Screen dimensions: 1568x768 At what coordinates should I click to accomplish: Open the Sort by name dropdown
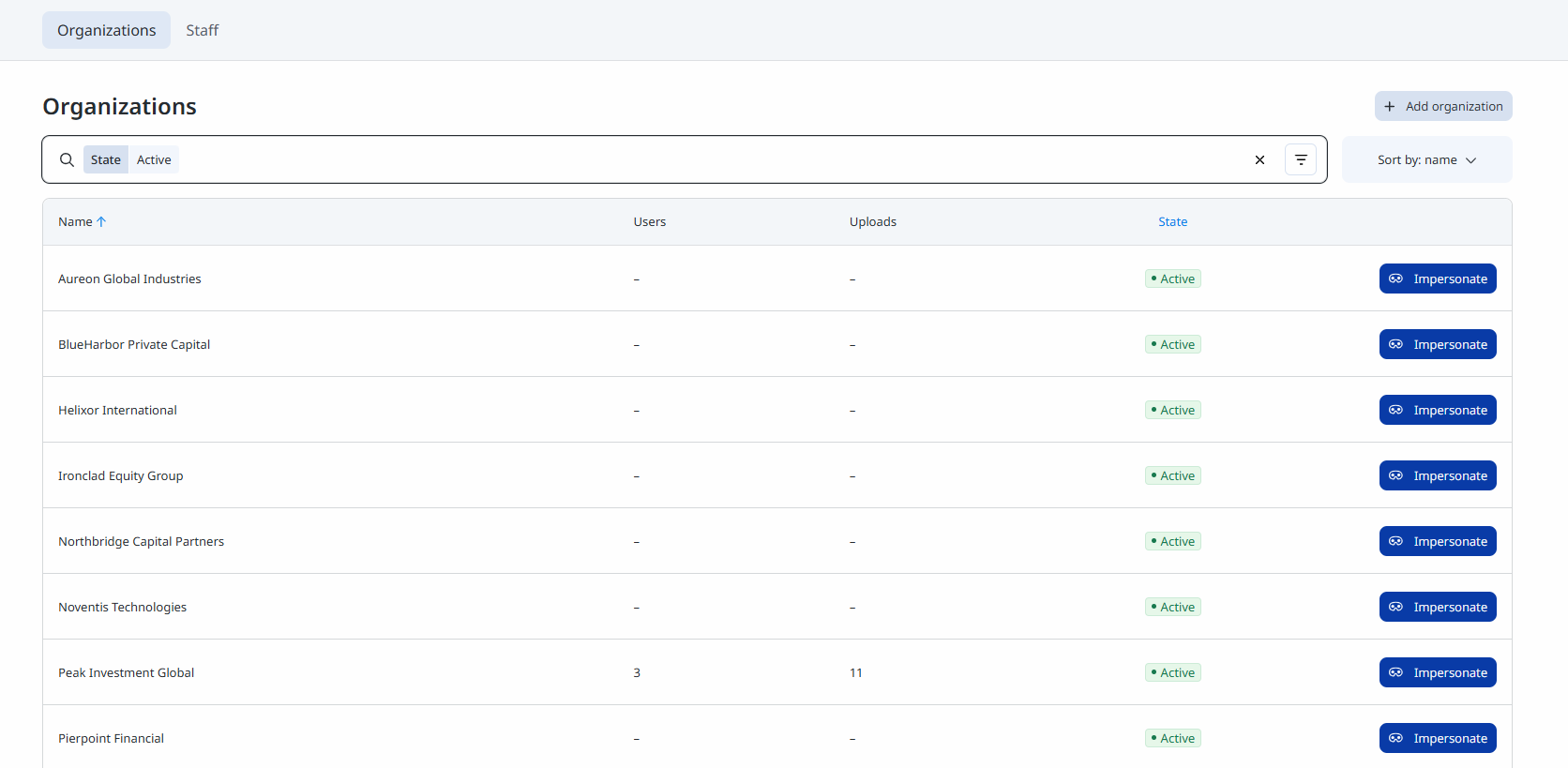tap(1426, 160)
